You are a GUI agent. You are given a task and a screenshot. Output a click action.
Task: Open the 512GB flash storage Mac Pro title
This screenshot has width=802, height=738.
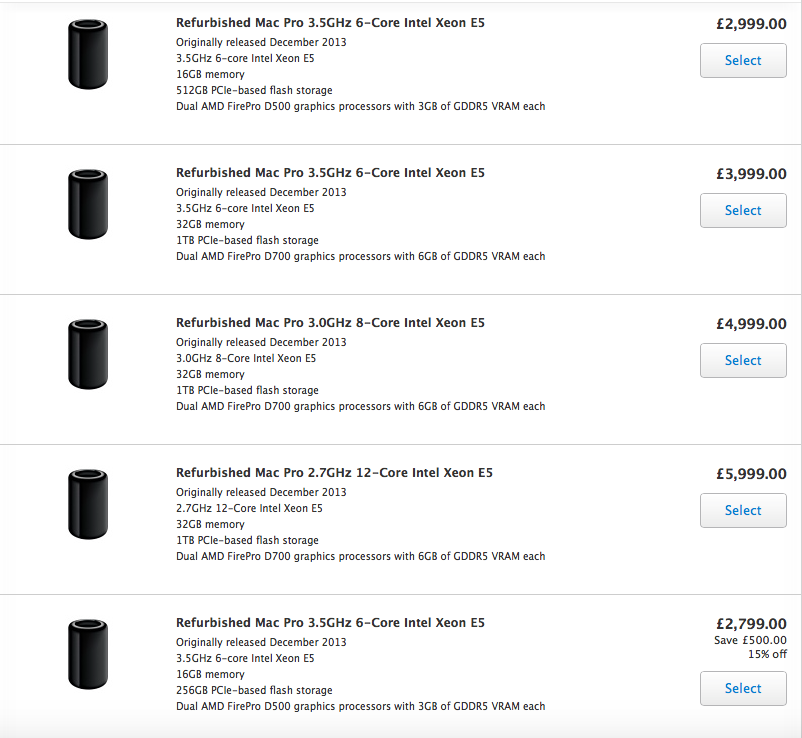[330, 23]
